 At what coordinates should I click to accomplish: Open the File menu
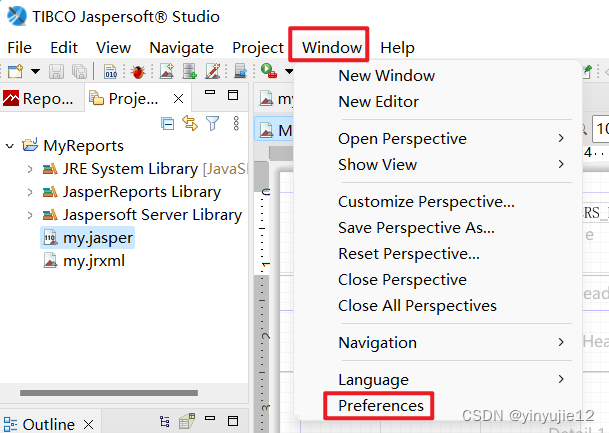19,48
